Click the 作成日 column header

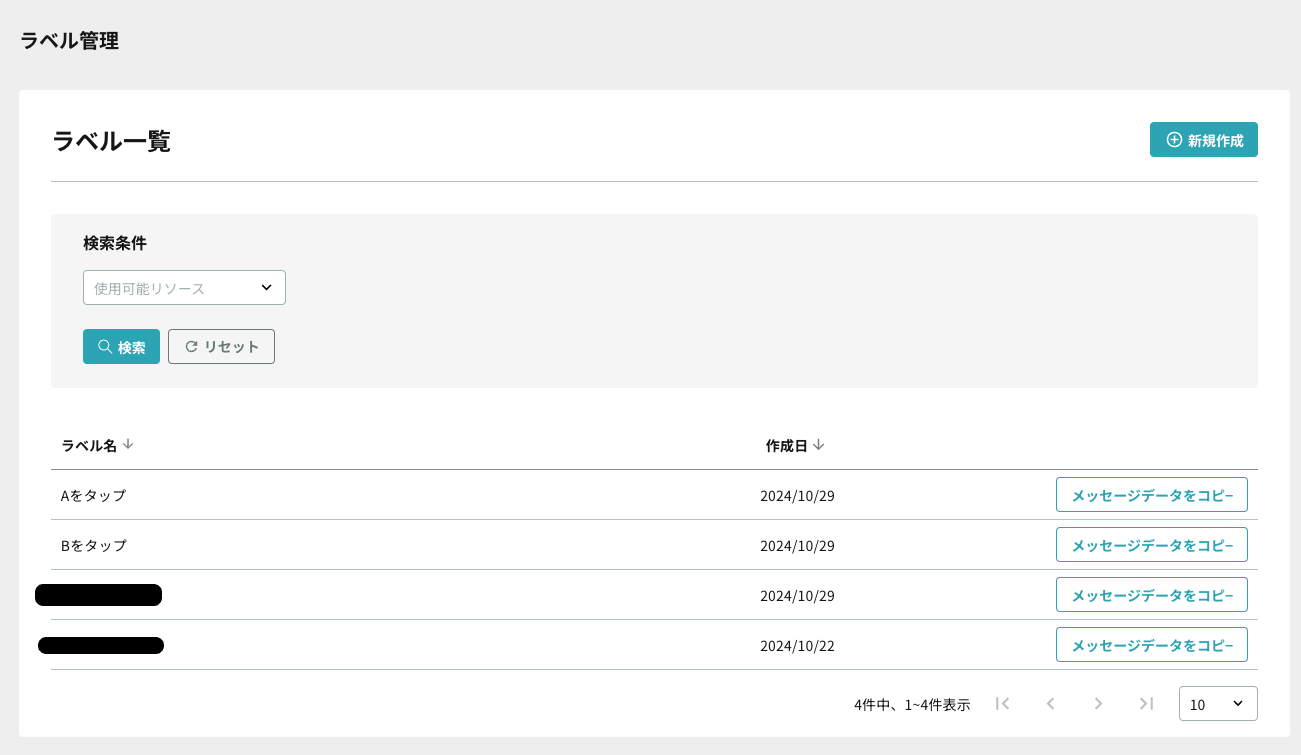pos(786,445)
